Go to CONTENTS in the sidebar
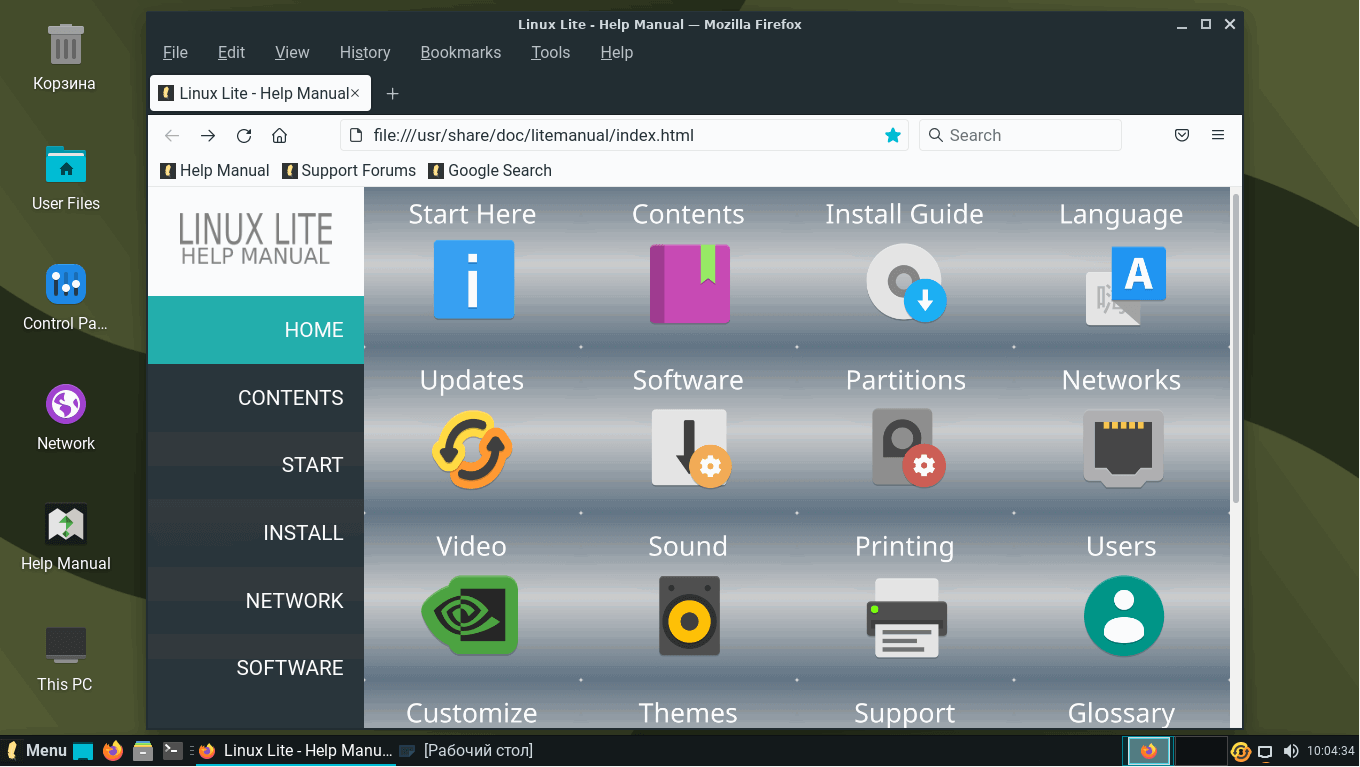1360x767 pixels. 256,398
